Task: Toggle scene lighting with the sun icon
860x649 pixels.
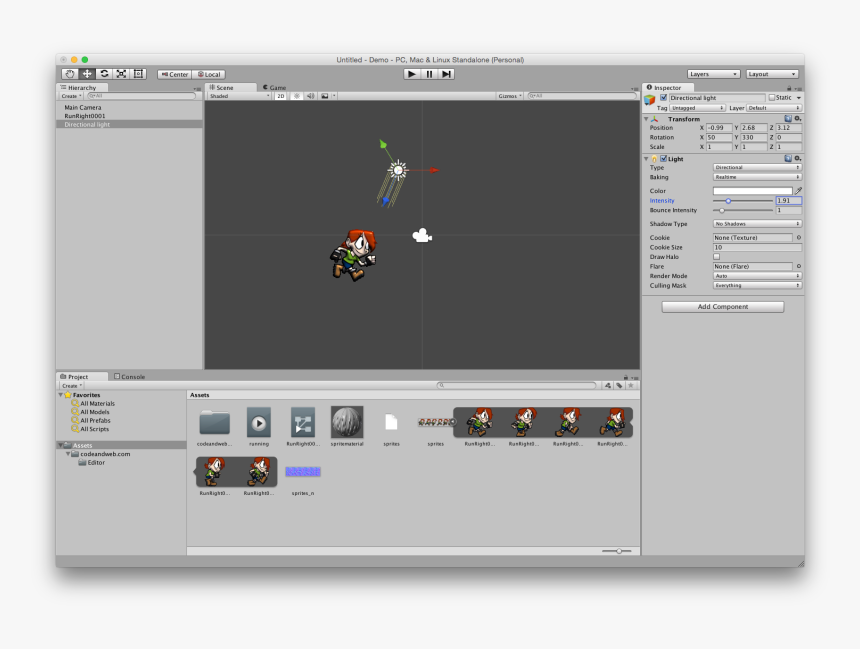Action: coord(297,95)
